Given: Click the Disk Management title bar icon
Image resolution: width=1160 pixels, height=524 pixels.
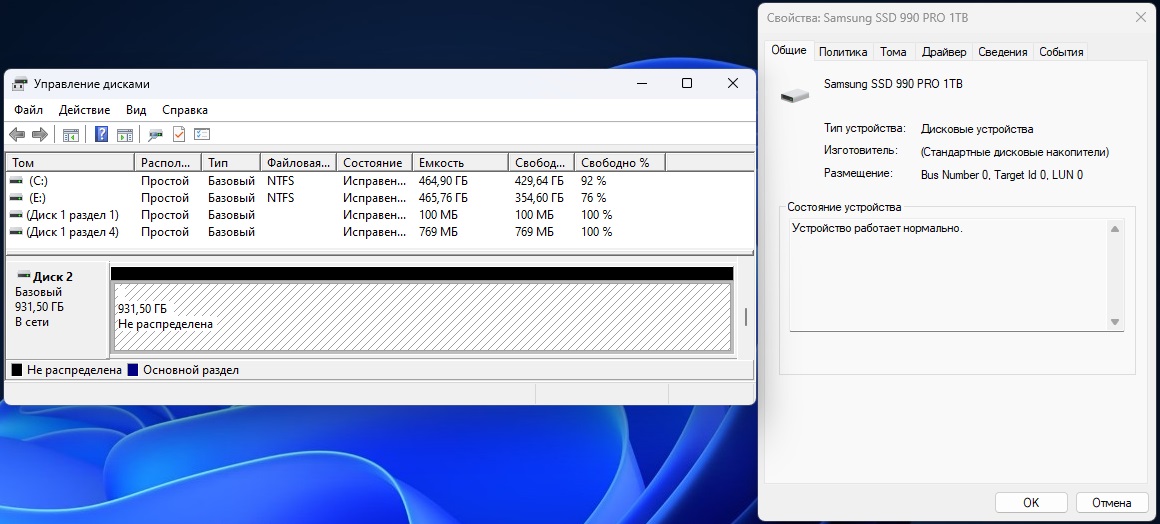Looking at the screenshot, I should pyautogui.click(x=20, y=84).
